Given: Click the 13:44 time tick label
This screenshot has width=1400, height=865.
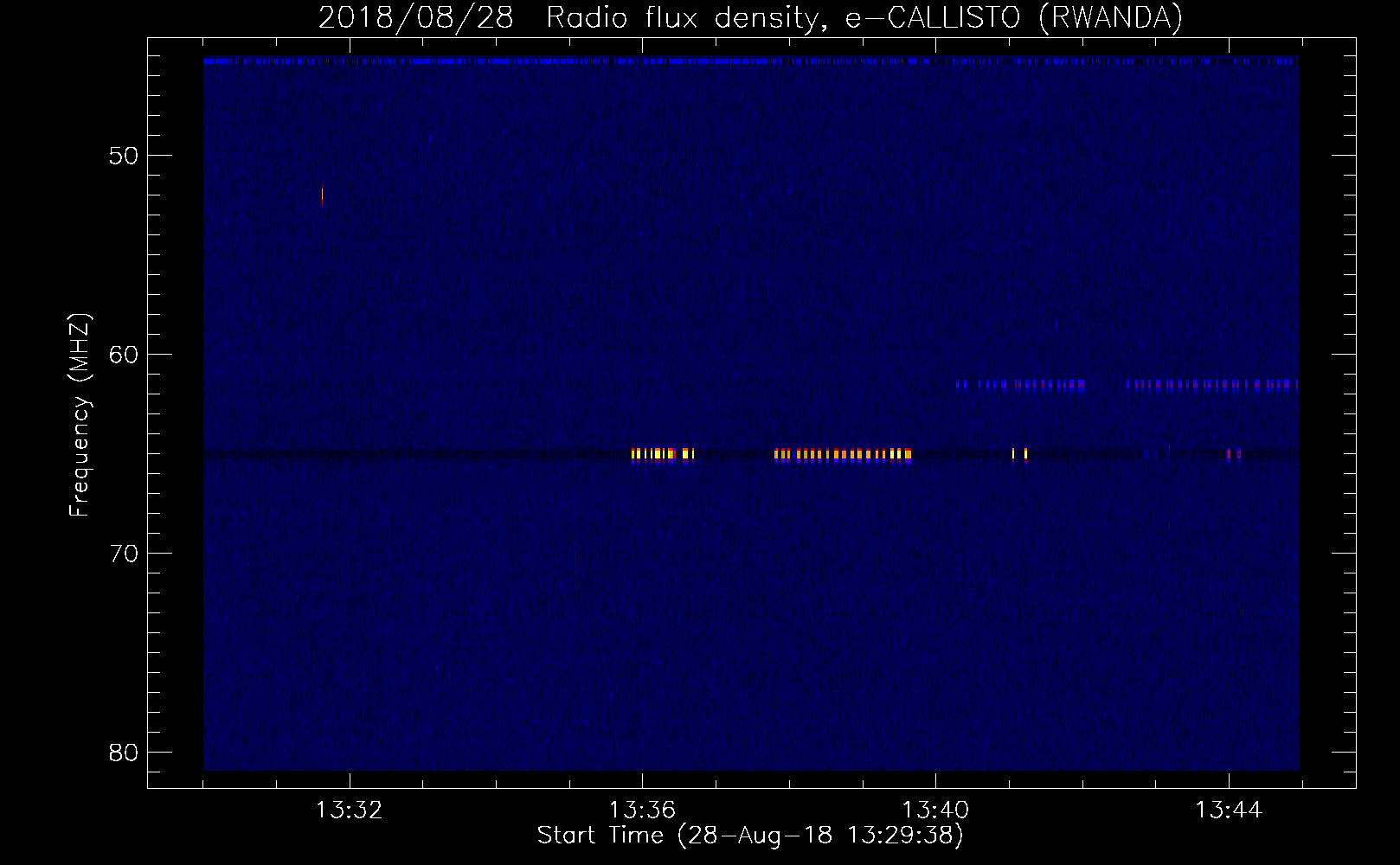Looking at the screenshot, I should pyautogui.click(x=1229, y=811).
